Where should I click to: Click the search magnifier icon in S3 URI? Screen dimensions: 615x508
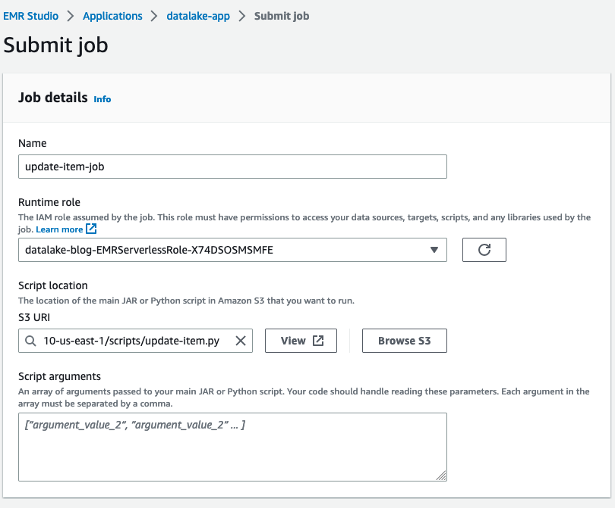(30, 341)
